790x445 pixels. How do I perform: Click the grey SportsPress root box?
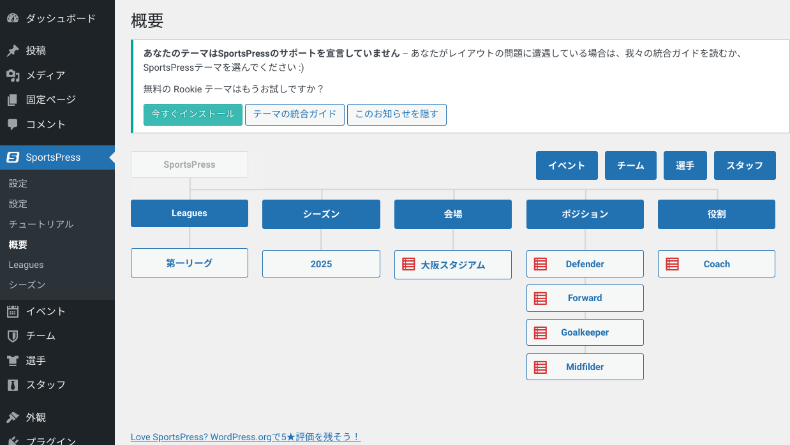[x=189, y=164]
